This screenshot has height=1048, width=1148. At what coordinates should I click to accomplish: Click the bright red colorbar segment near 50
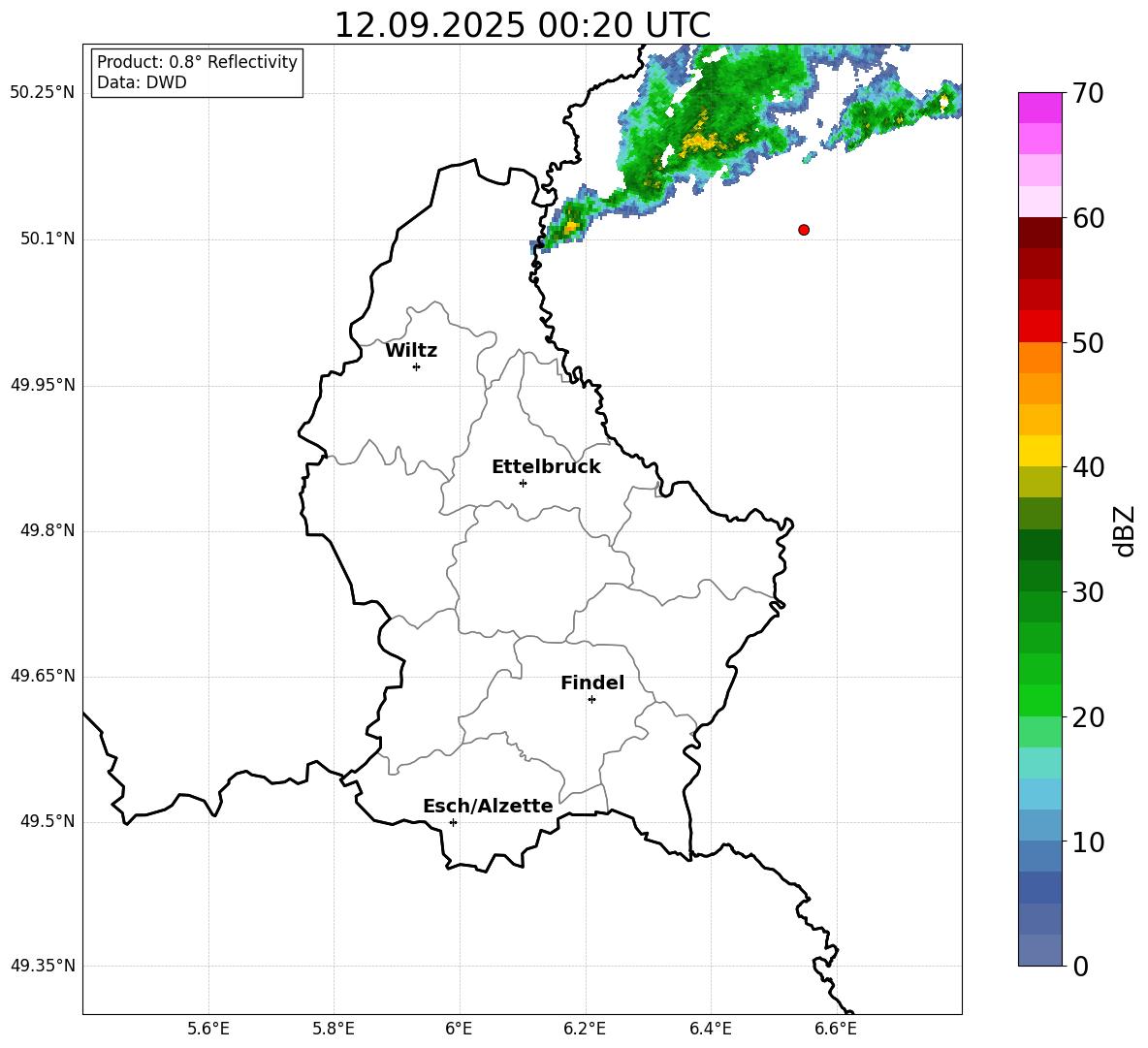(1039, 327)
